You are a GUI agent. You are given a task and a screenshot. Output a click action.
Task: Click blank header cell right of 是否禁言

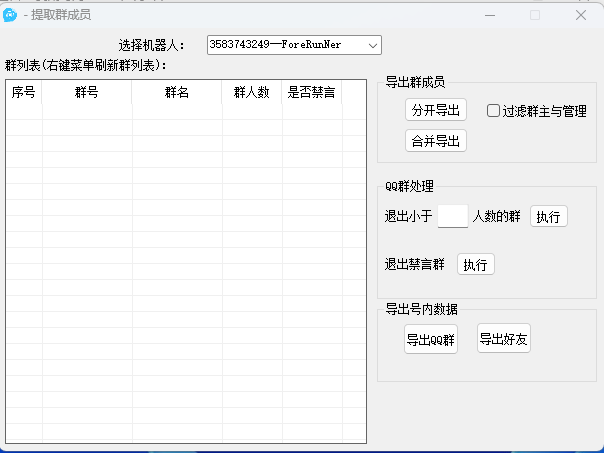pos(353,93)
